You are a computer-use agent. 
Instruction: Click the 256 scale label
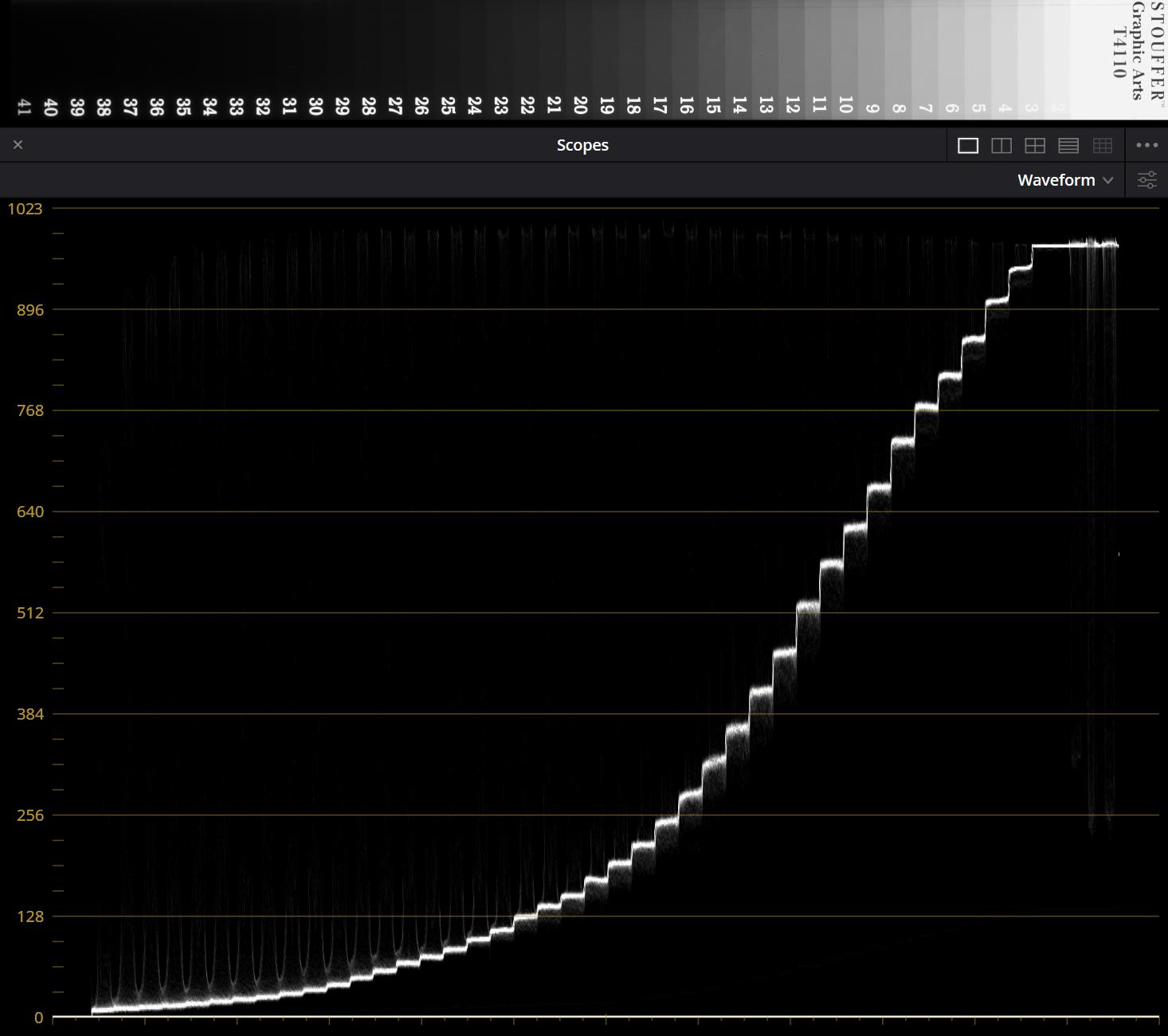(x=29, y=815)
